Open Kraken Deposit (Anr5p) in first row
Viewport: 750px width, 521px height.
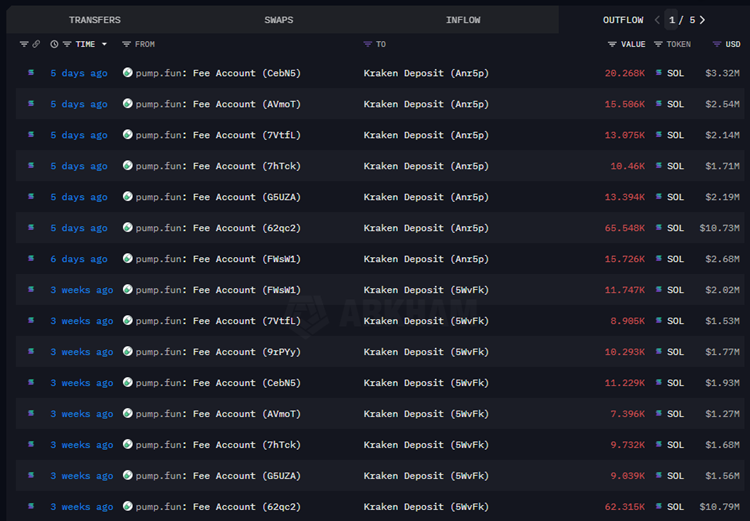pos(426,73)
